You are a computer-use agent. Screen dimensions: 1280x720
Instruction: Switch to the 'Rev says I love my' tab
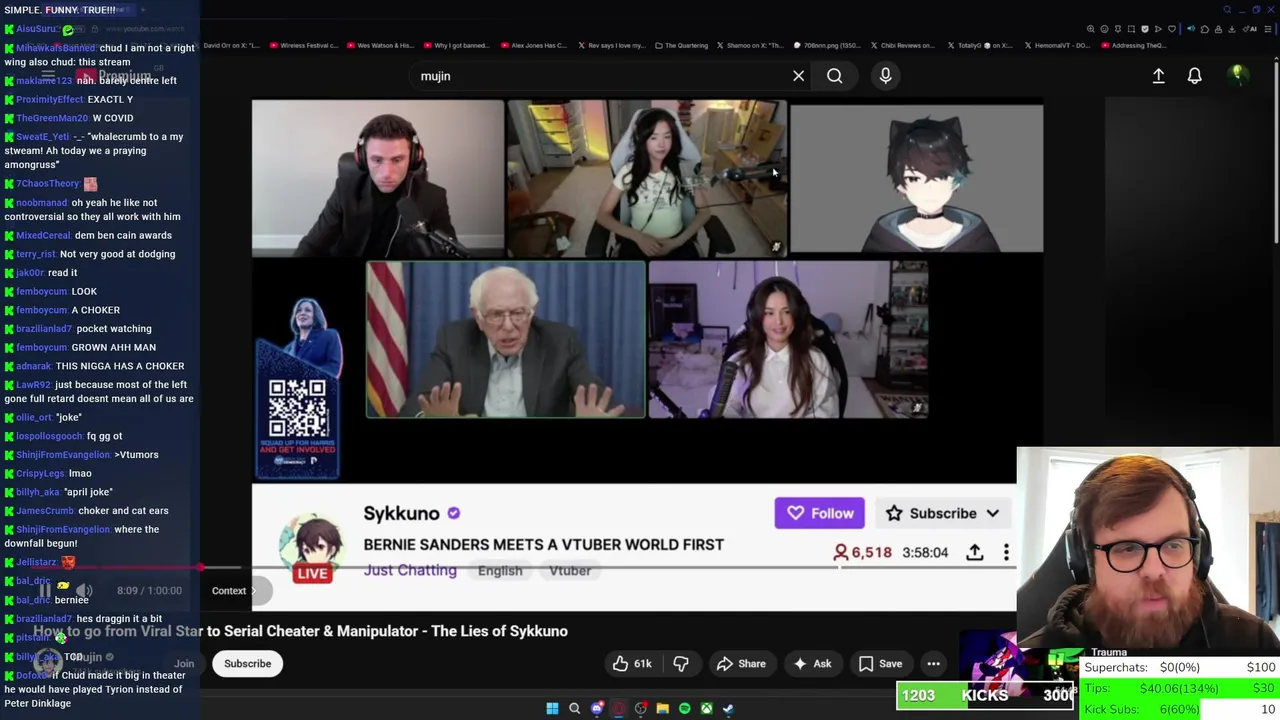pos(610,45)
